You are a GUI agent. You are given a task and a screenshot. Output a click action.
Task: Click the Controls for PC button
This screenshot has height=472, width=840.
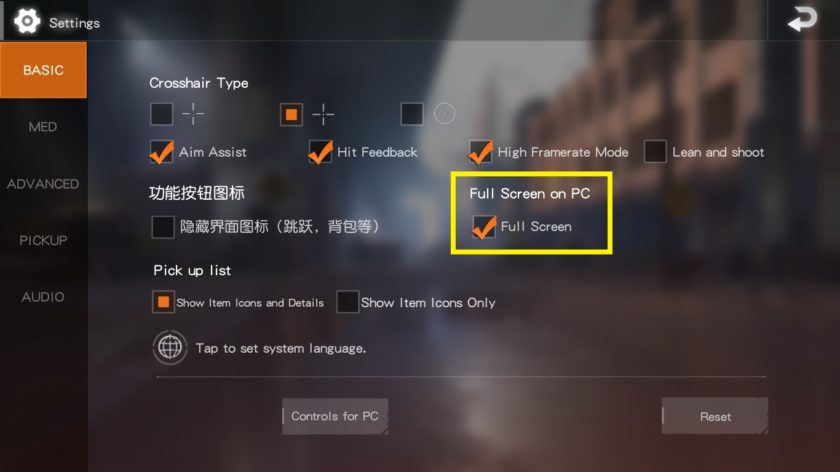click(335, 416)
